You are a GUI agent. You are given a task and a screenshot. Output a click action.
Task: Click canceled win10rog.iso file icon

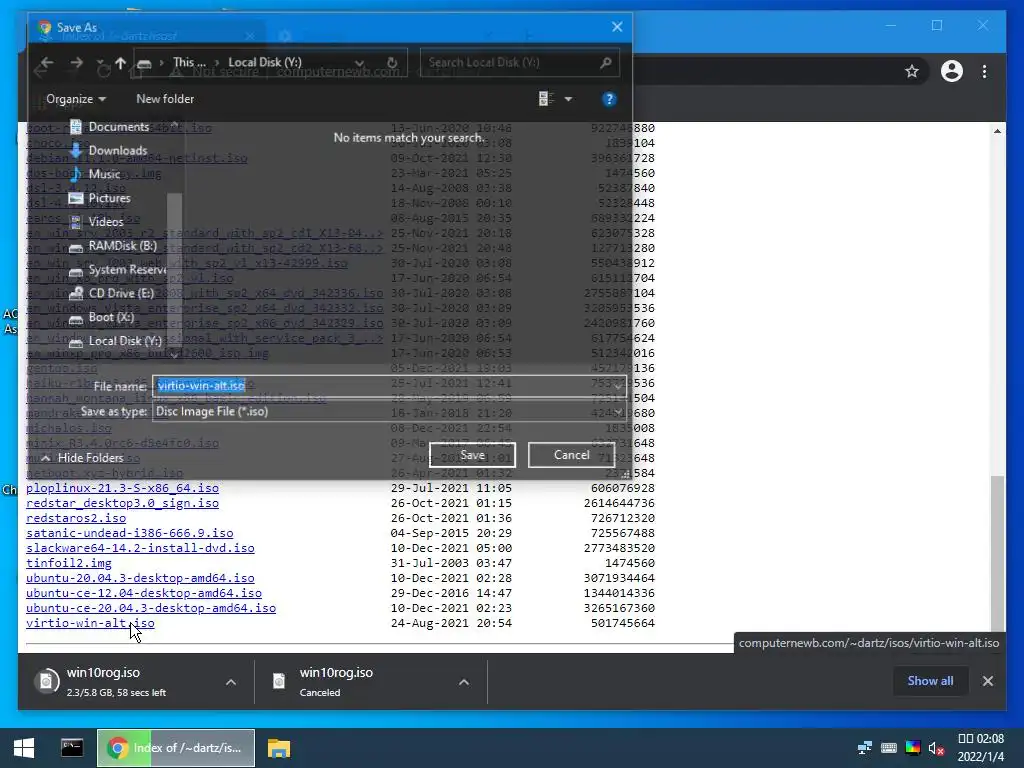point(279,681)
